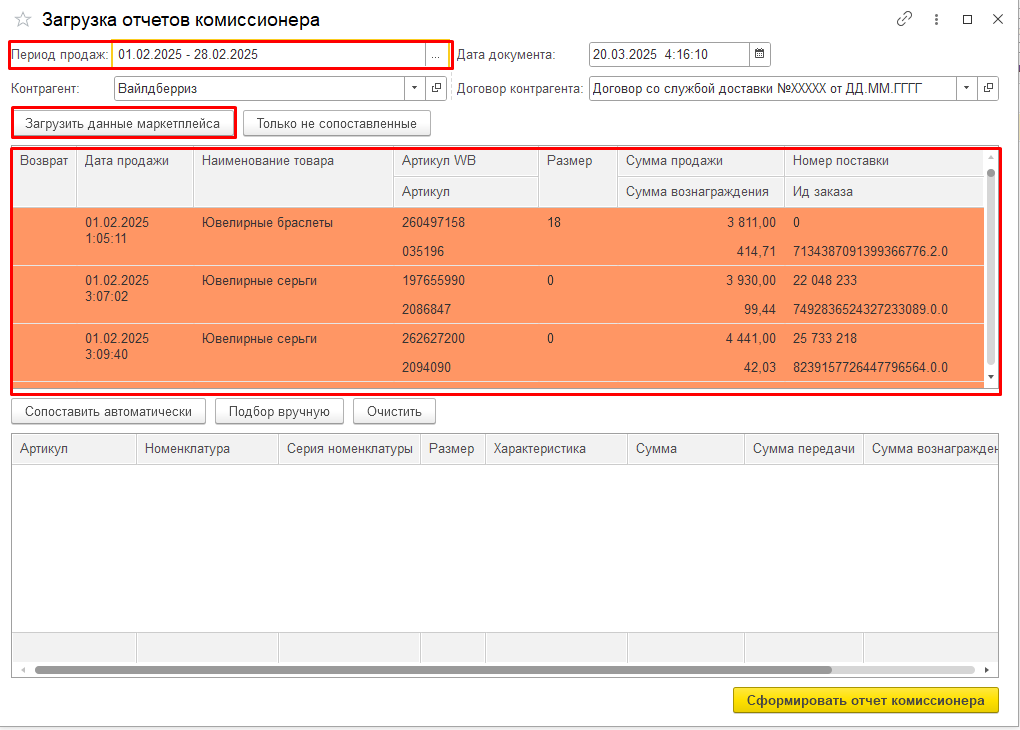The image size is (1020, 730).
Task: Select the Ювелирные браслеты row
Action: (x=498, y=236)
